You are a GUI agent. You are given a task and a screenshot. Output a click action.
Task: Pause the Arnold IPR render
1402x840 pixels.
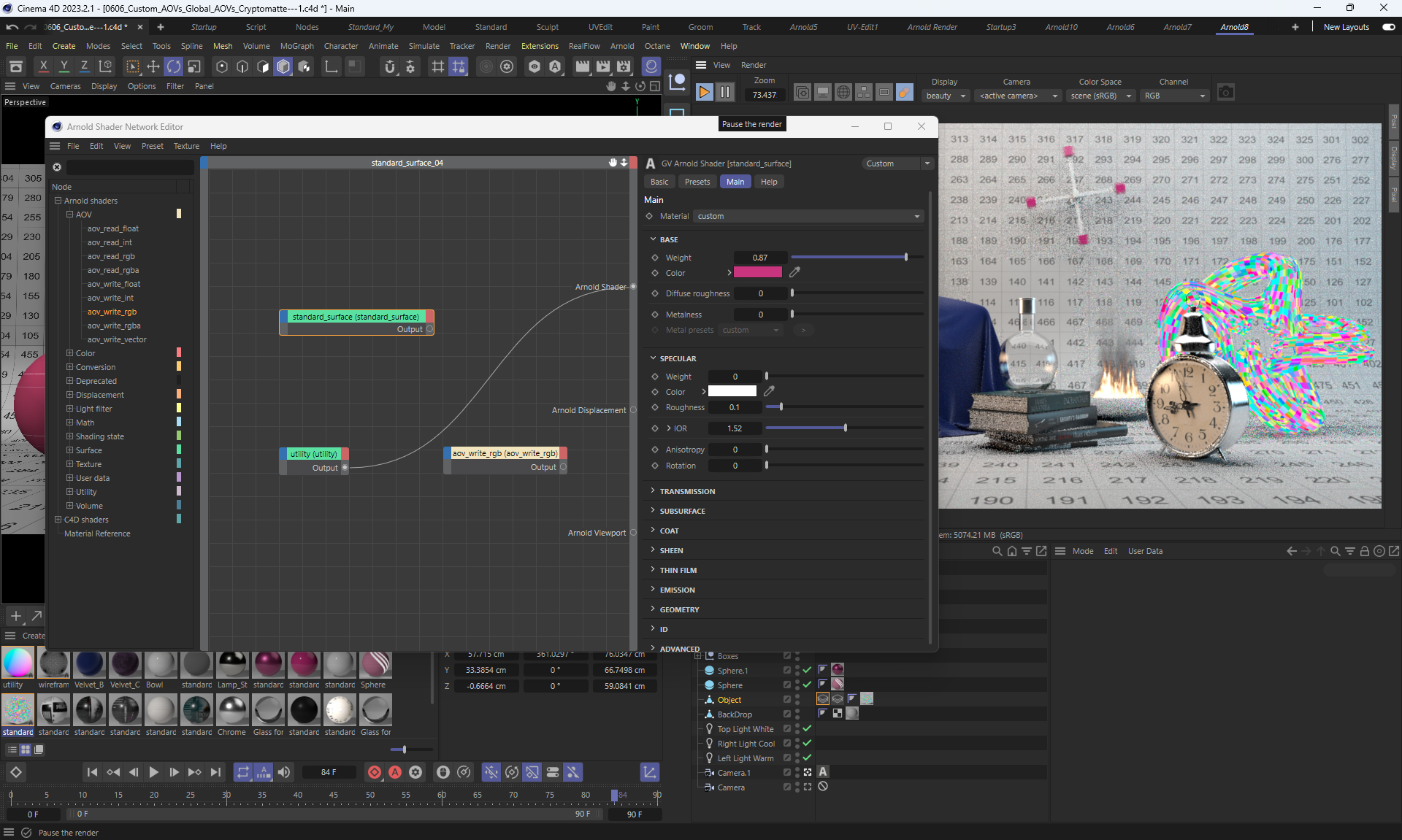tap(725, 92)
